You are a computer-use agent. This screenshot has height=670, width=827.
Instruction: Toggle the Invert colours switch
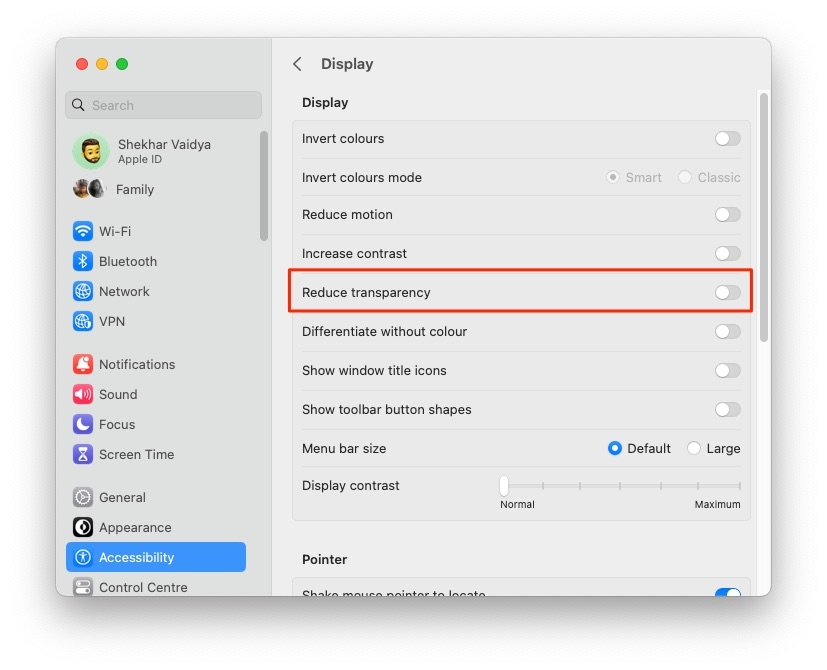pyautogui.click(x=728, y=139)
